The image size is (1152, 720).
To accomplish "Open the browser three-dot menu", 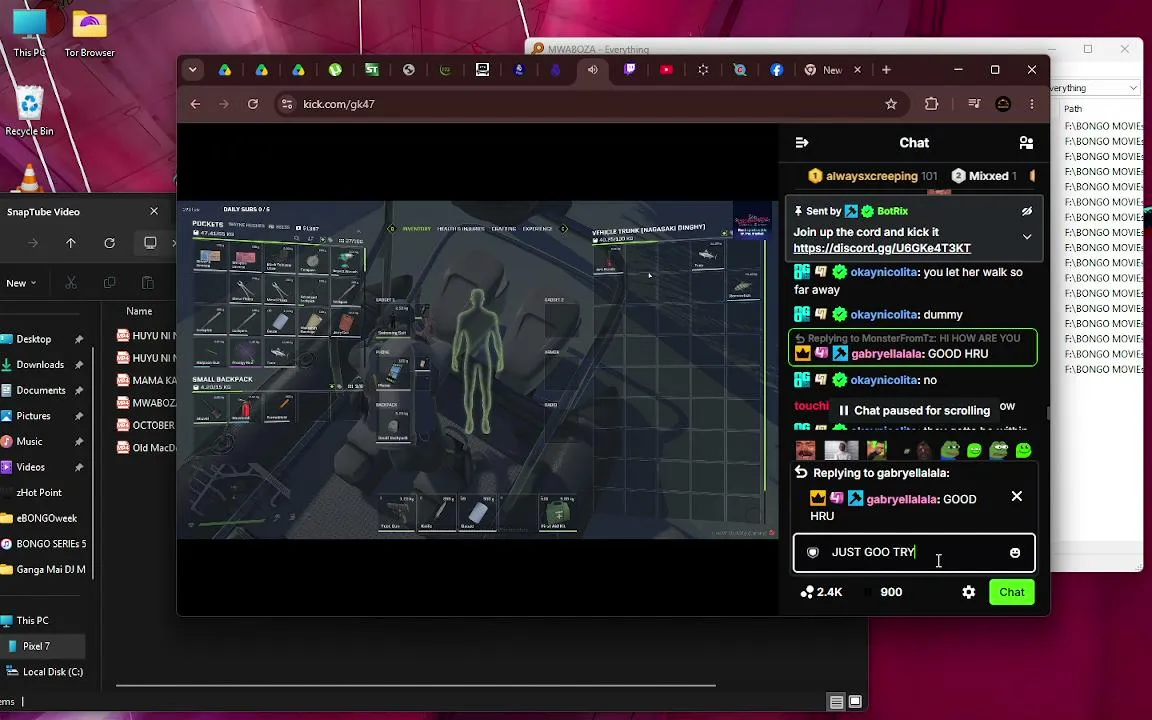I will (x=1032, y=104).
